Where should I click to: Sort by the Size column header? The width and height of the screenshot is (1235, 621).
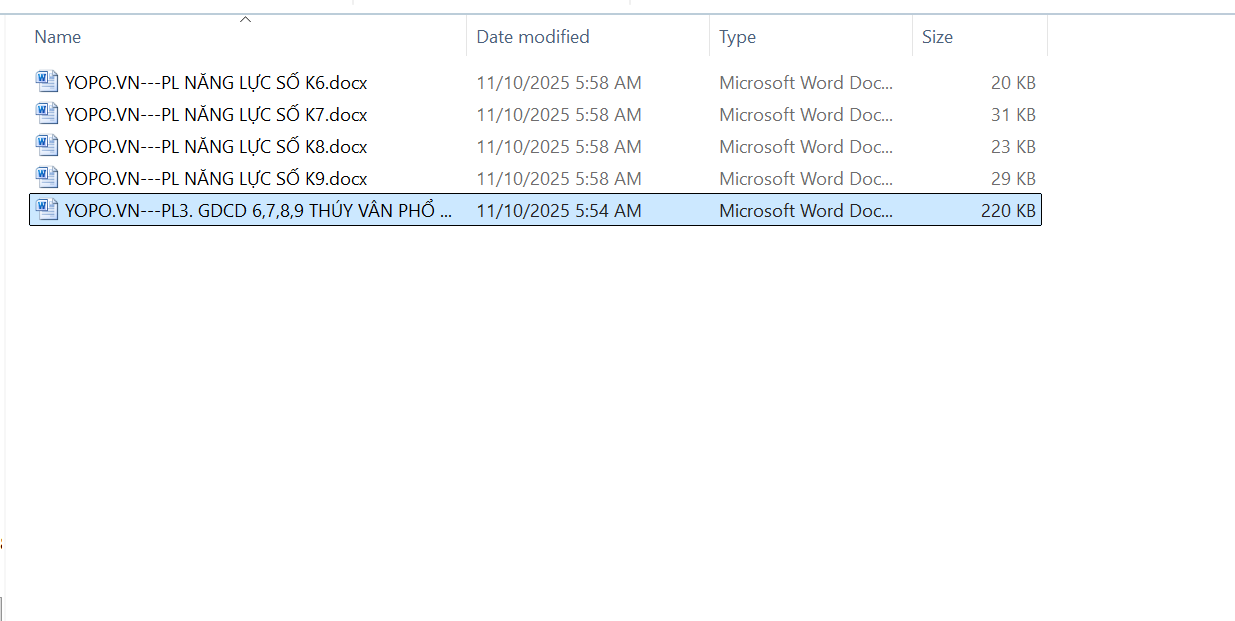click(x=937, y=37)
